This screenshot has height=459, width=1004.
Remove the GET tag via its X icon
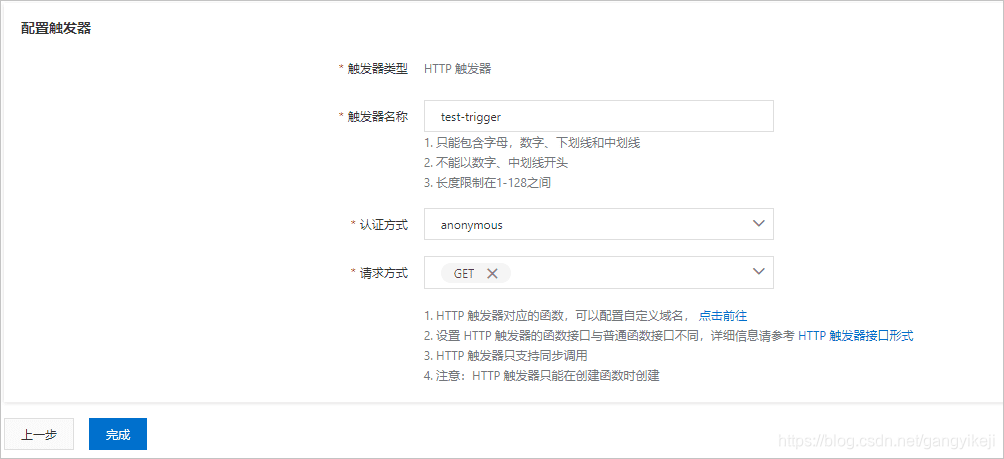coord(492,273)
